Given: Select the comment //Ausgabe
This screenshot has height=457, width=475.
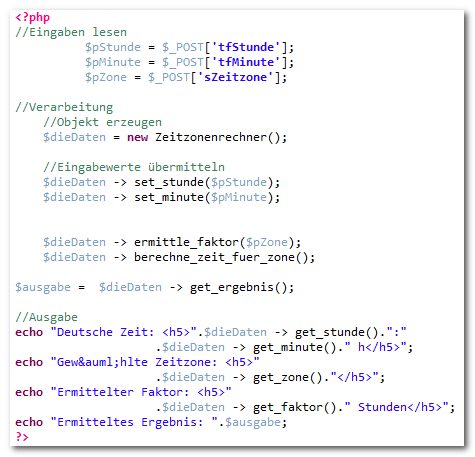Looking at the screenshot, I should click(x=46, y=317).
